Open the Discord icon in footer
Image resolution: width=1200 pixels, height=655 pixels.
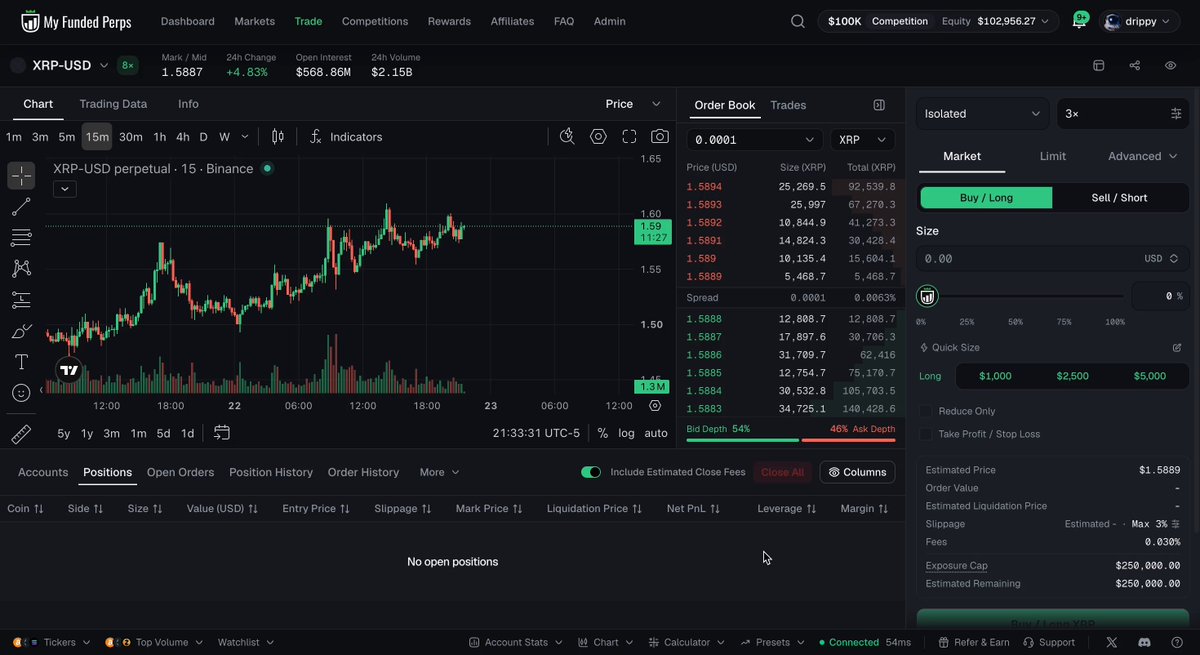pos(1144,642)
